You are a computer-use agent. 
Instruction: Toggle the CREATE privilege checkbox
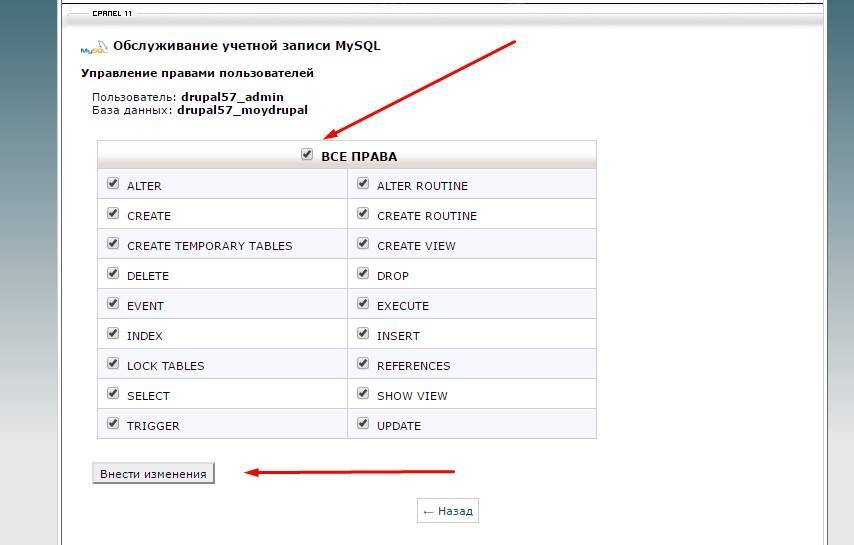point(113,213)
